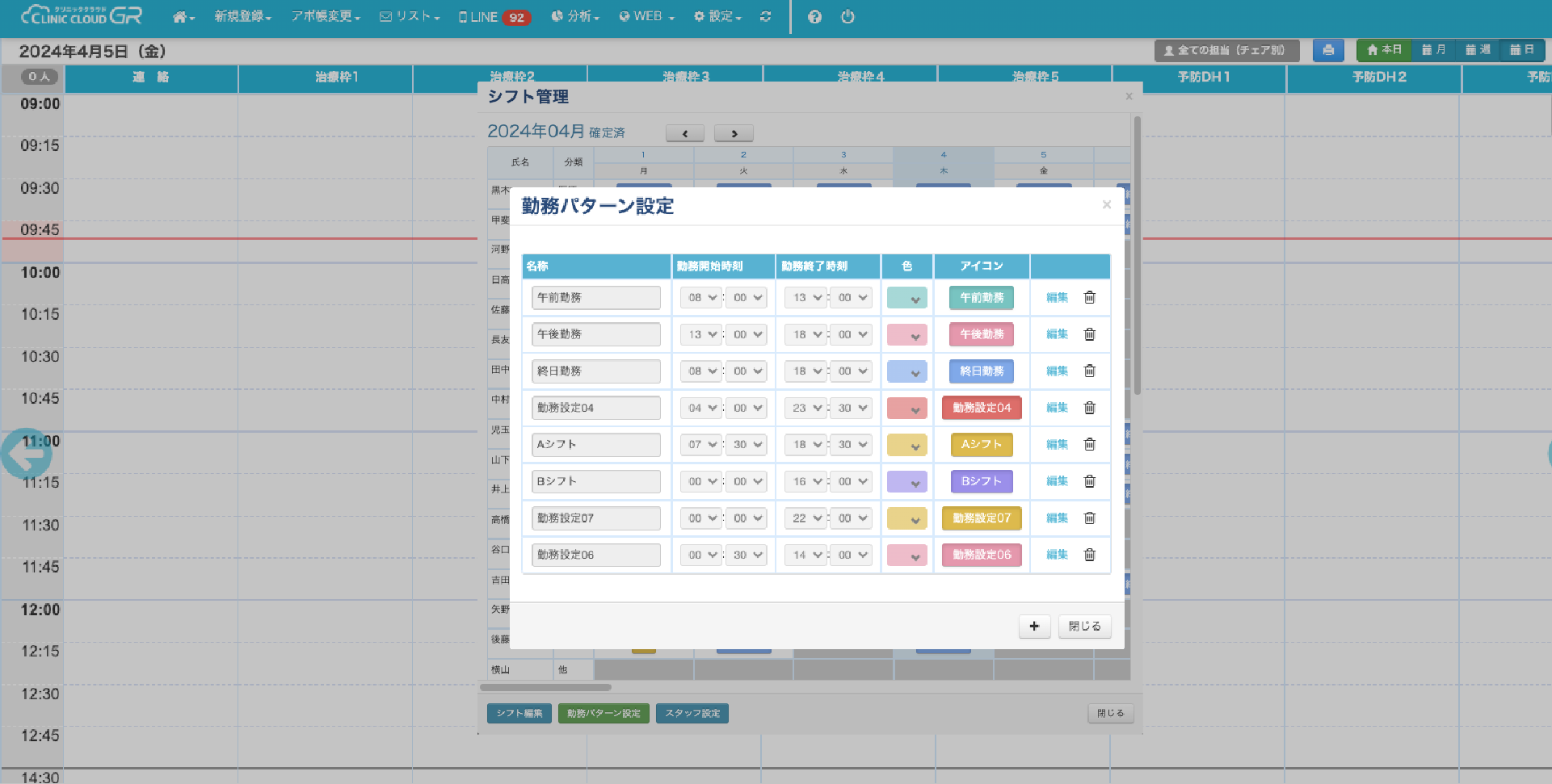This screenshot has width=1552, height=784.
Task: Go to next month arrow
Action: point(734,133)
